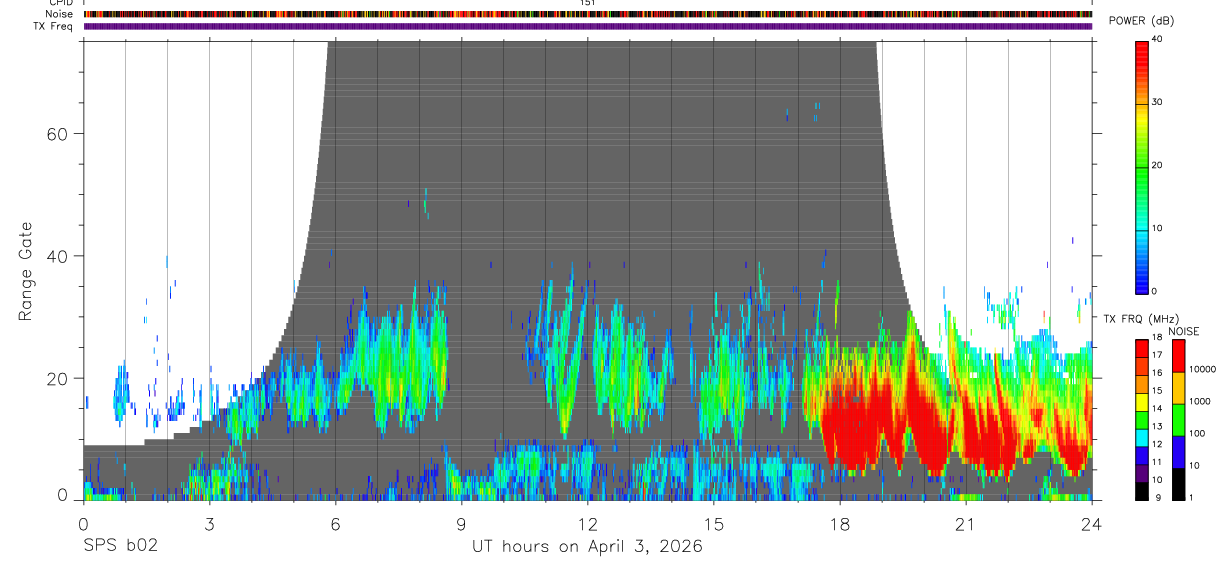Click the NOISE legend title

pos(1183,331)
